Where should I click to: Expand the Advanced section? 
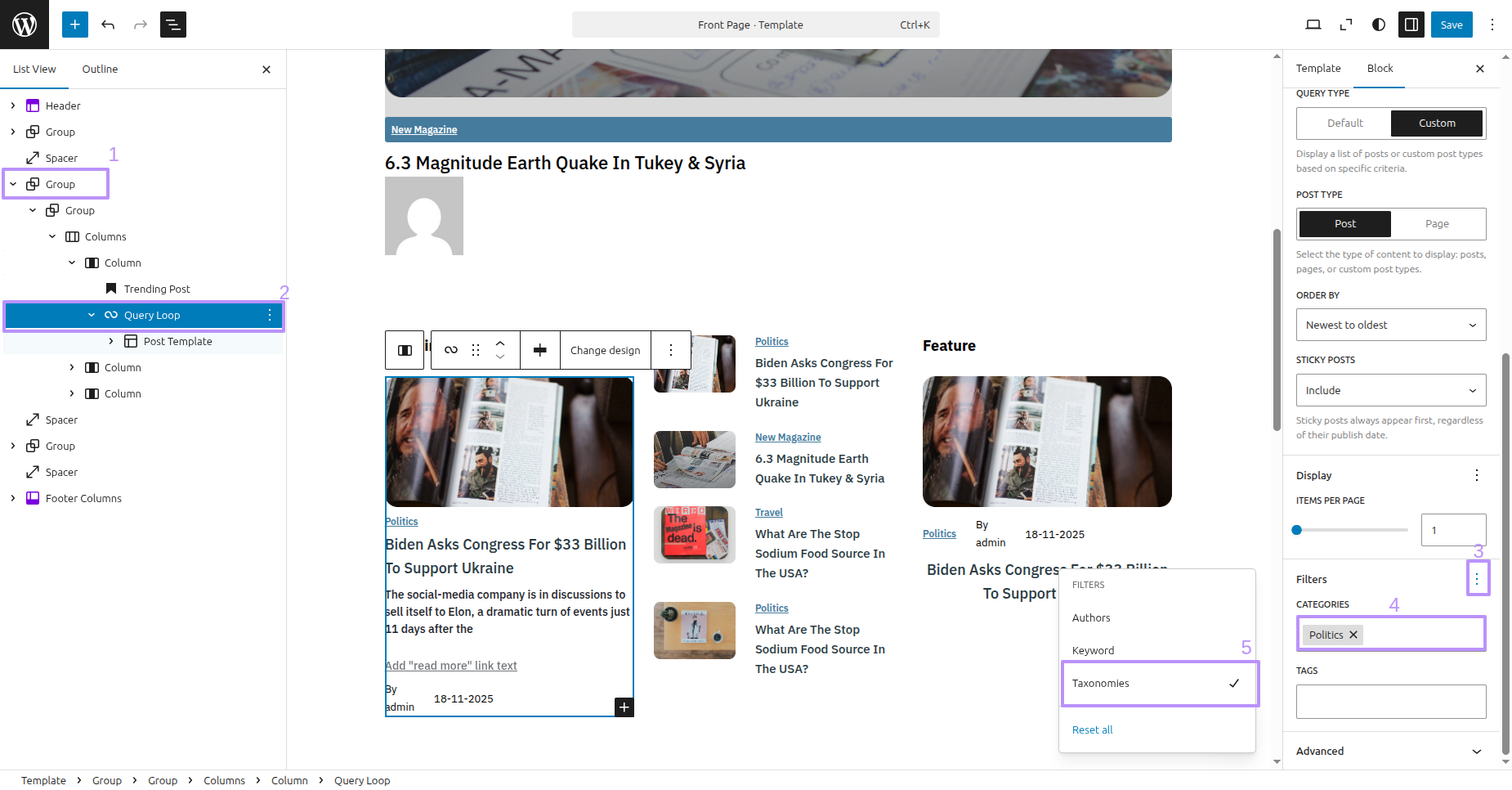(1390, 752)
